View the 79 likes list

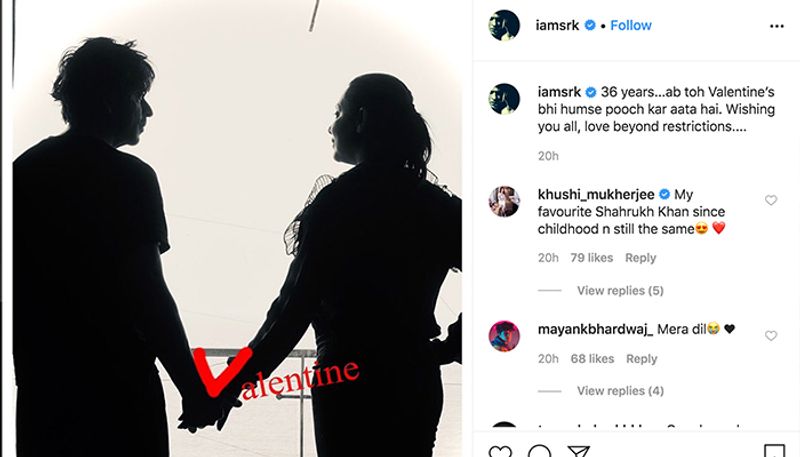[x=591, y=258]
